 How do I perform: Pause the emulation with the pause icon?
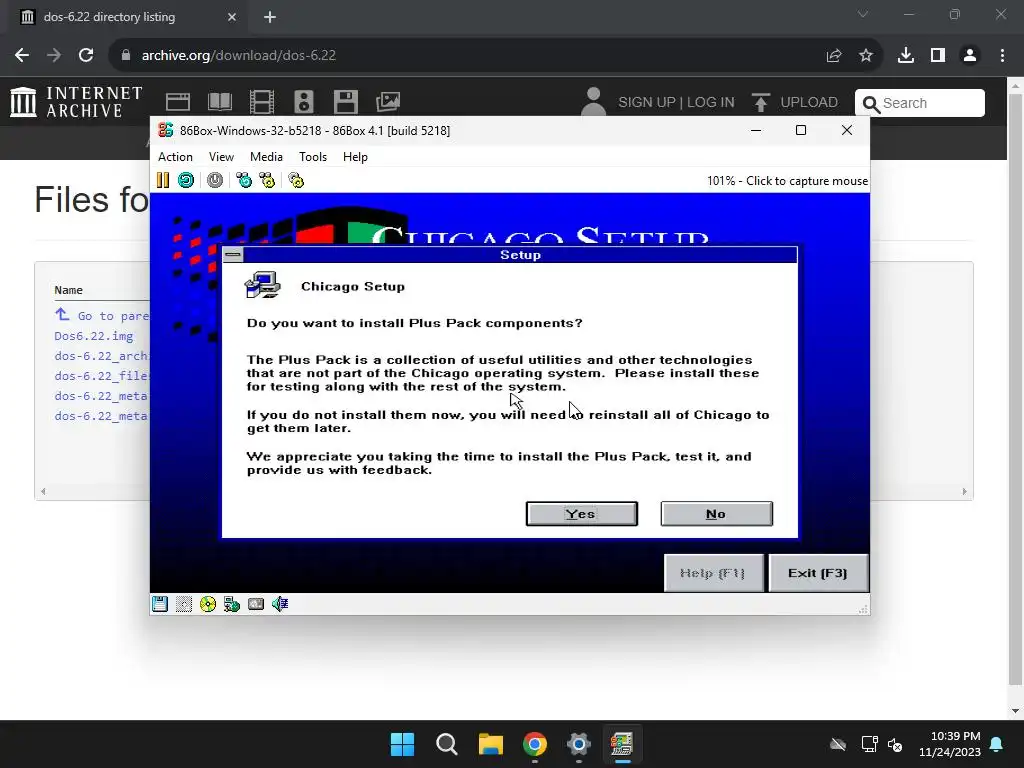163,180
